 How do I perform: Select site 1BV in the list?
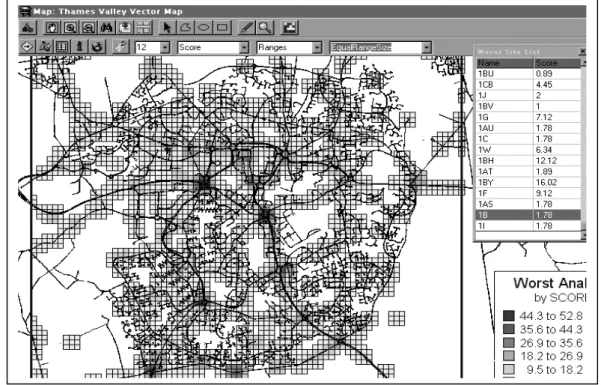coord(529,106)
